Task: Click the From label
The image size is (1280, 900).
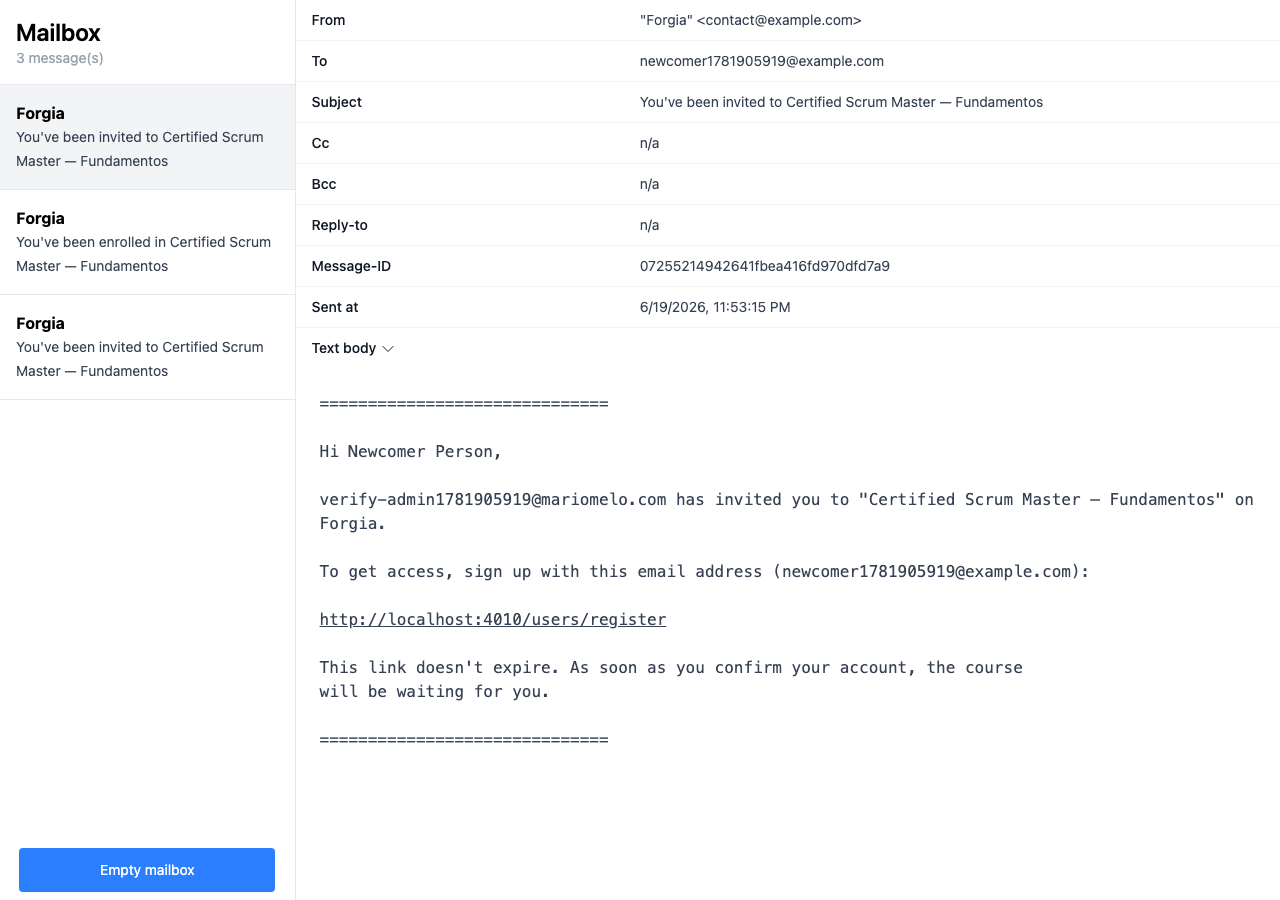Action: 329,20
